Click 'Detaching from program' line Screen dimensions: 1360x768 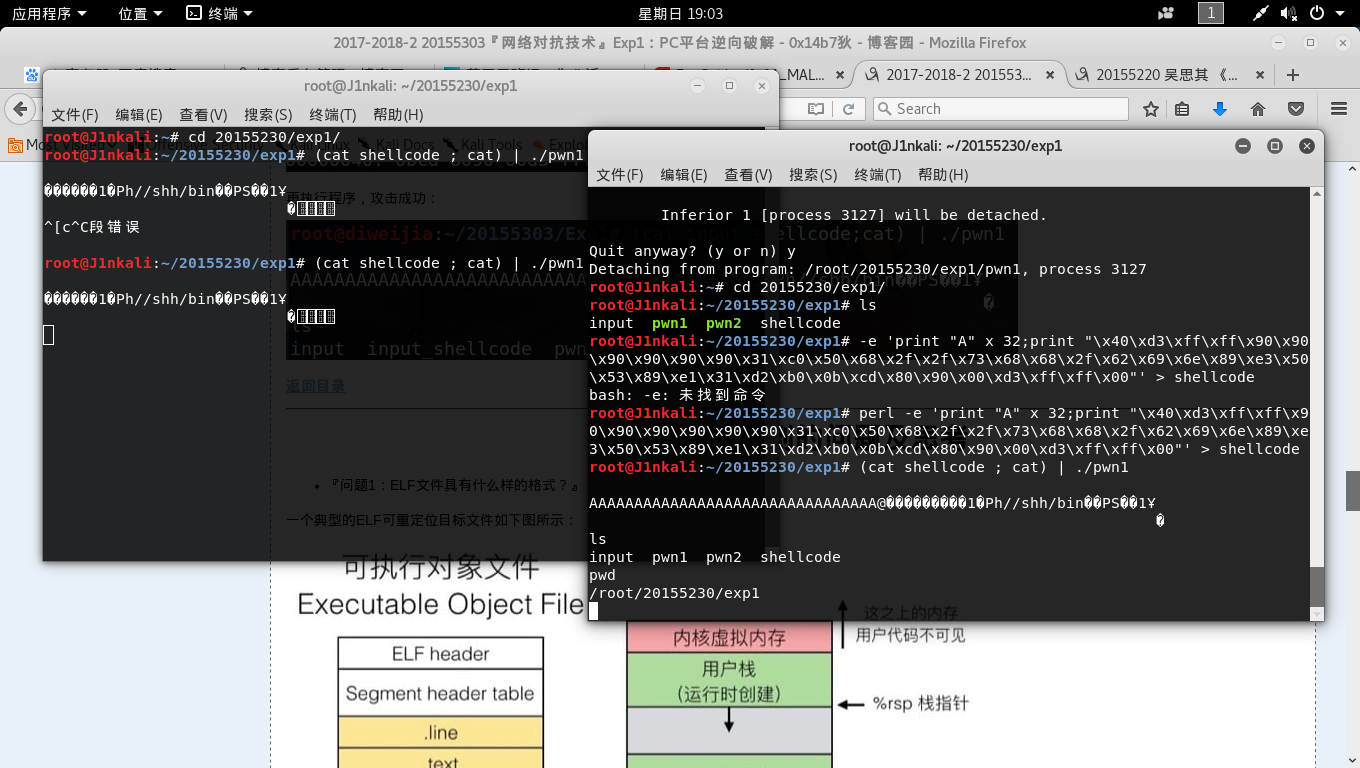(868, 269)
